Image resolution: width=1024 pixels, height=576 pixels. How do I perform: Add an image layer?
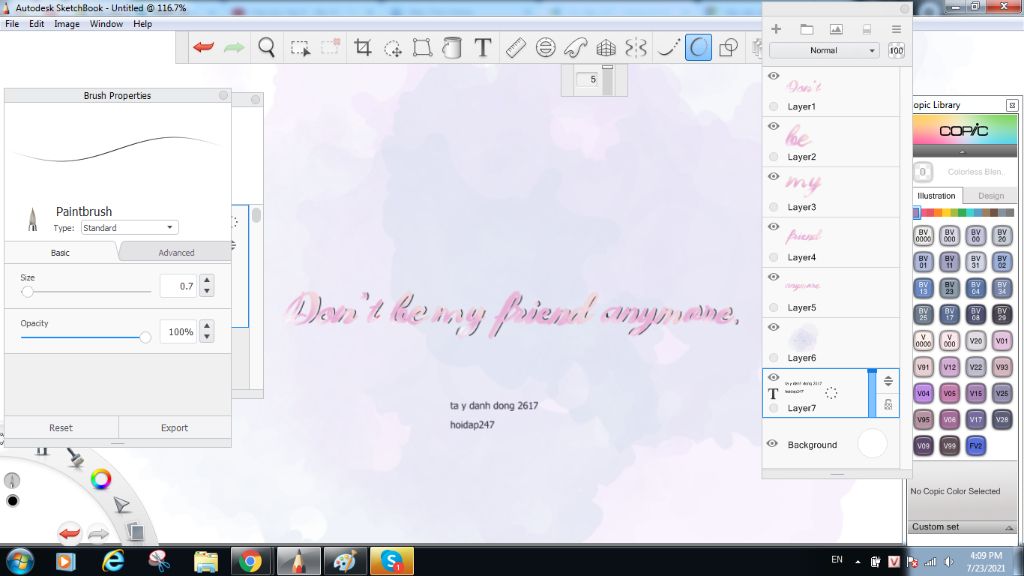(x=836, y=29)
